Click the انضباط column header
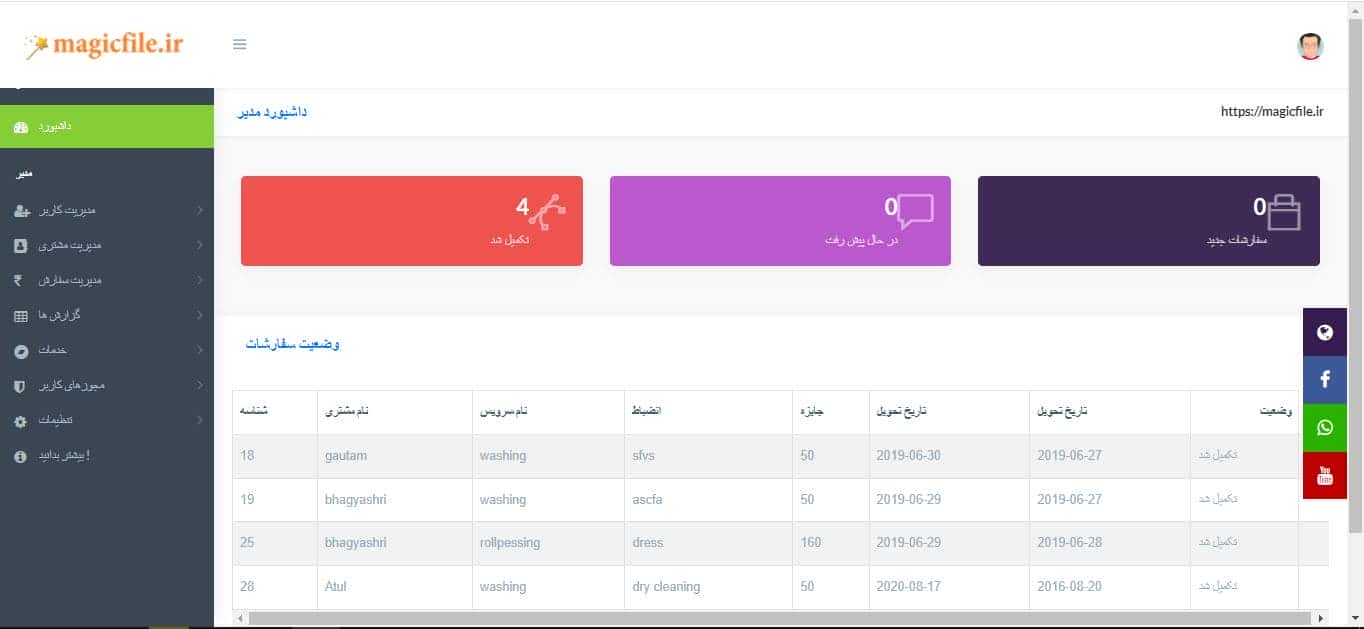This screenshot has height=629, width=1364. [647, 412]
